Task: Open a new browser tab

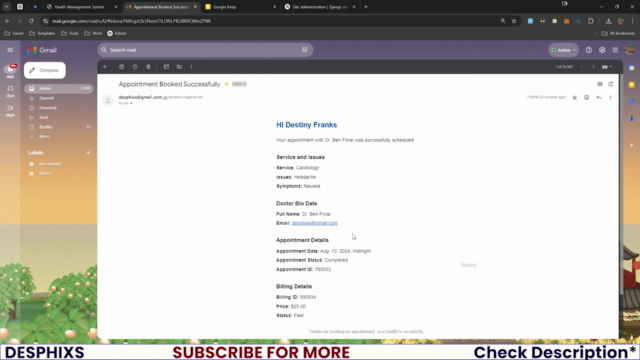Action: pos(366,7)
